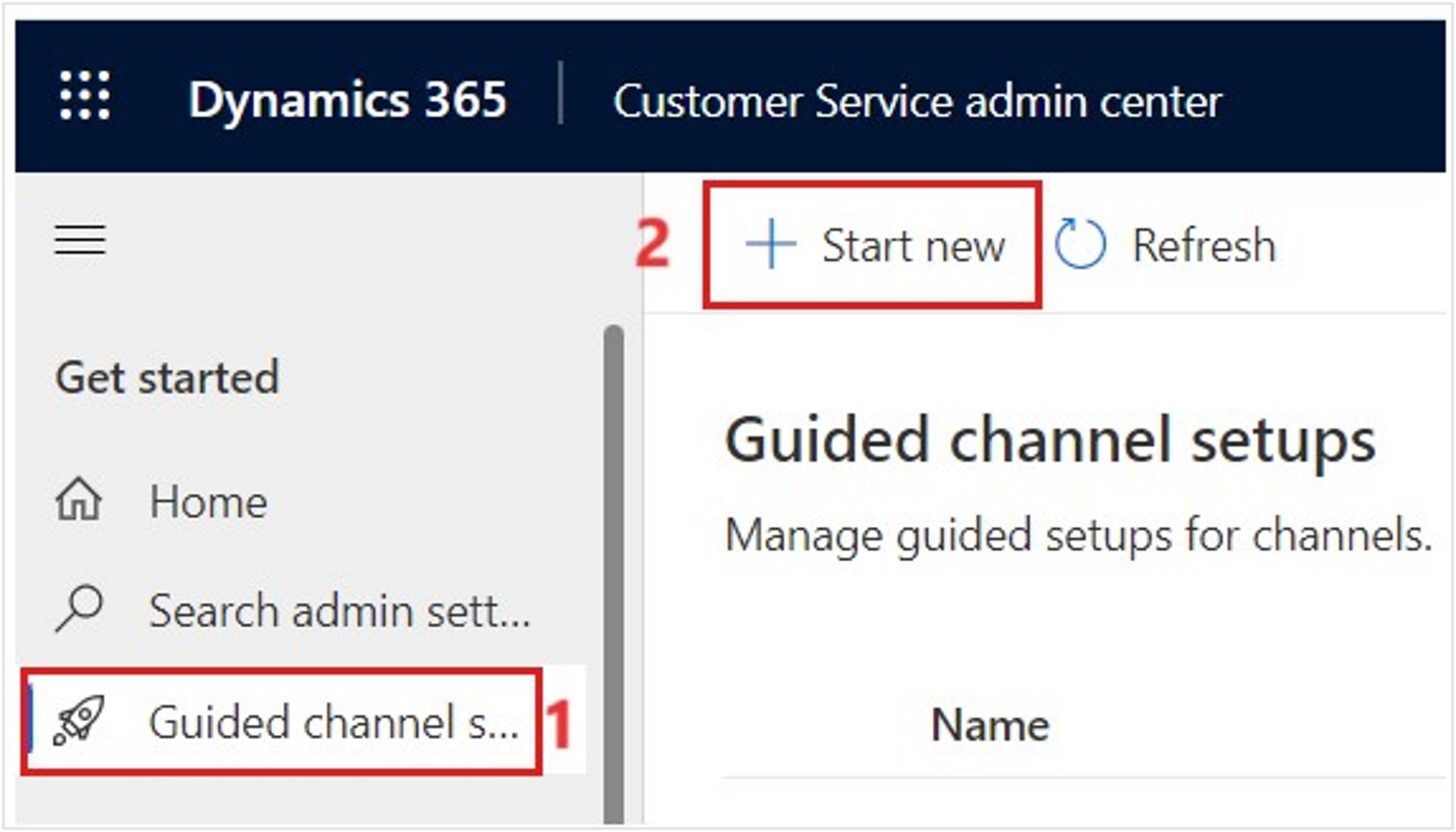Viewport: 1456px width, 832px height.
Task: Sort by the Name column header
Action: (990, 725)
